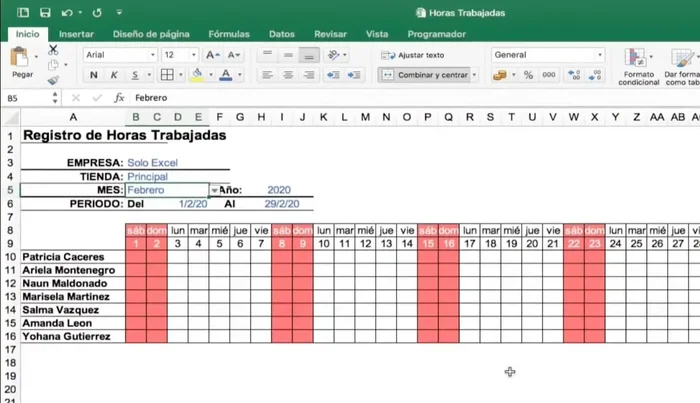Click the increase indent icon
This screenshot has height=403, width=700.
354,75
